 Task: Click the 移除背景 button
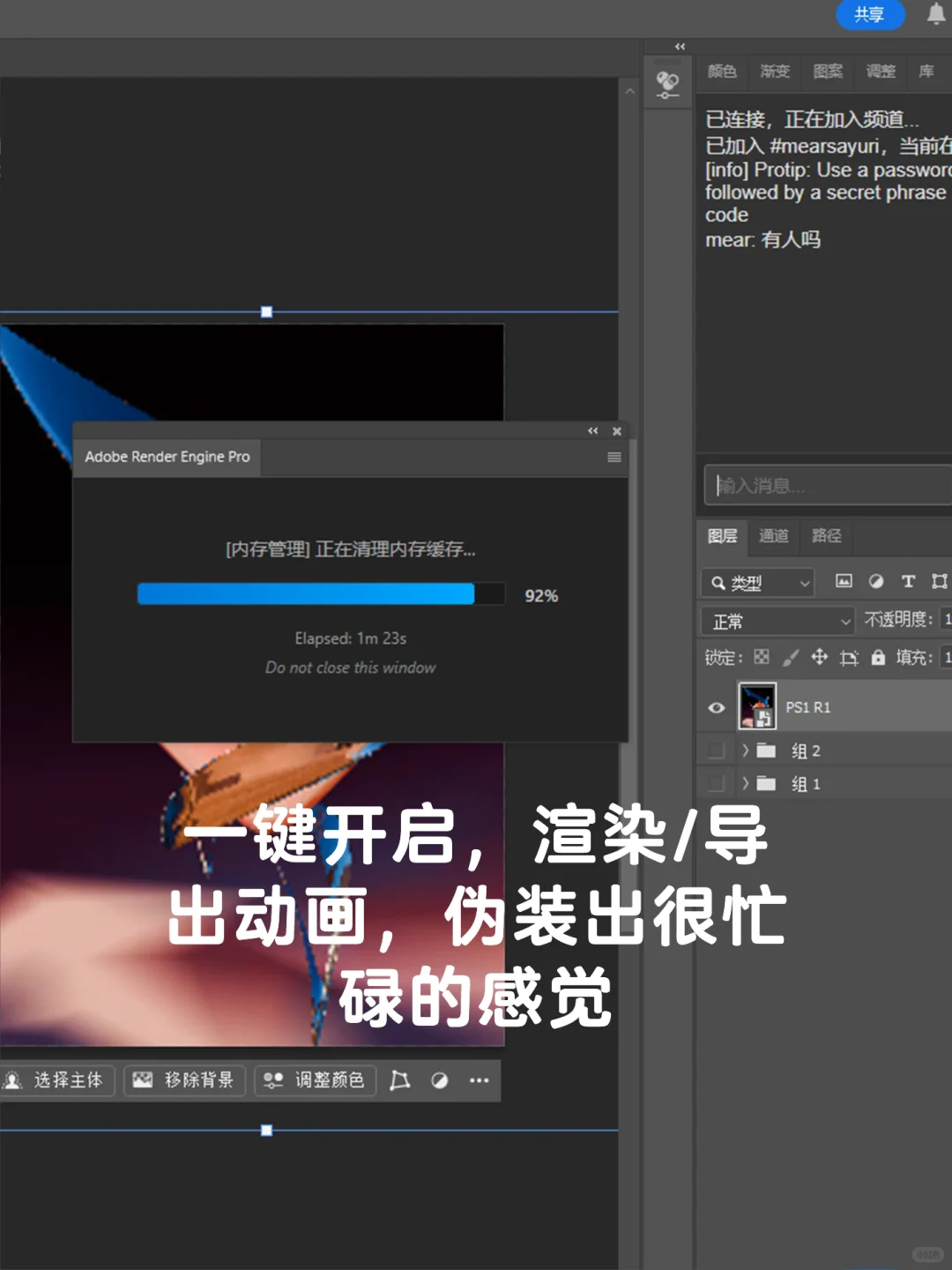[x=183, y=1080]
